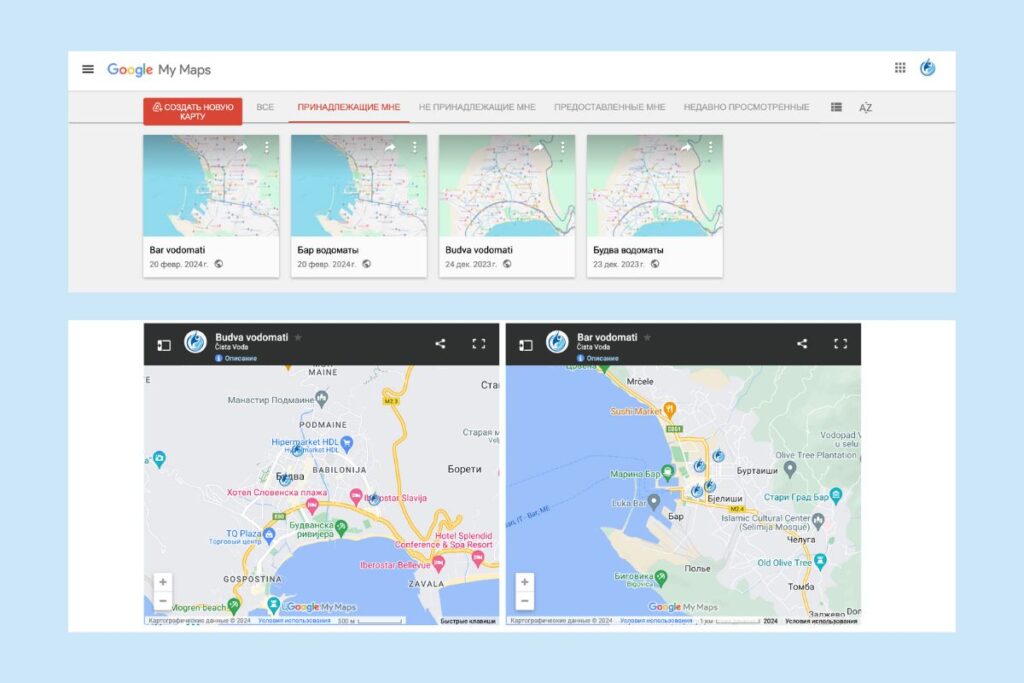Open the Bar vodomati map thumbnail
The image size is (1024, 683).
tap(211, 185)
